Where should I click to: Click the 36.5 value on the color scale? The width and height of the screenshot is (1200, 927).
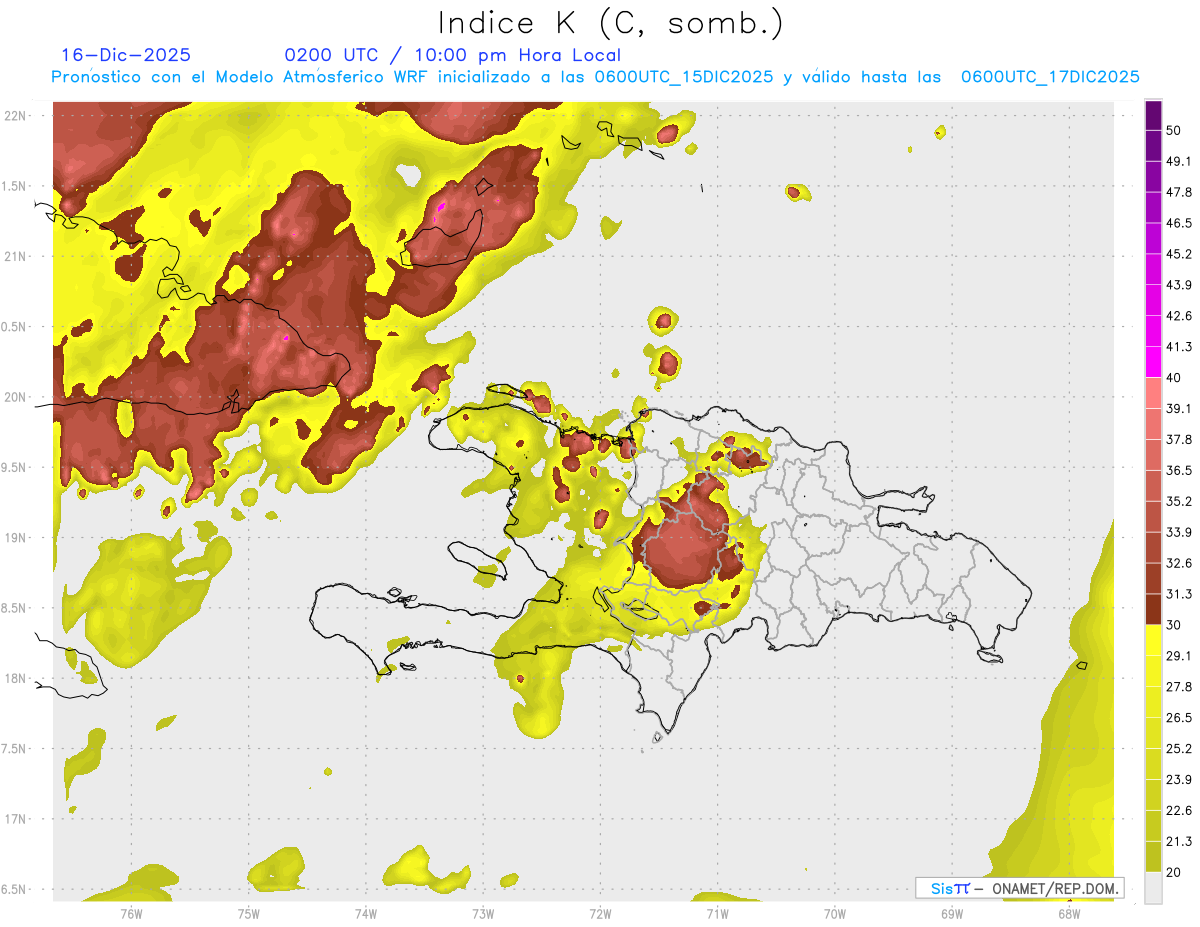tap(1179, 470)
